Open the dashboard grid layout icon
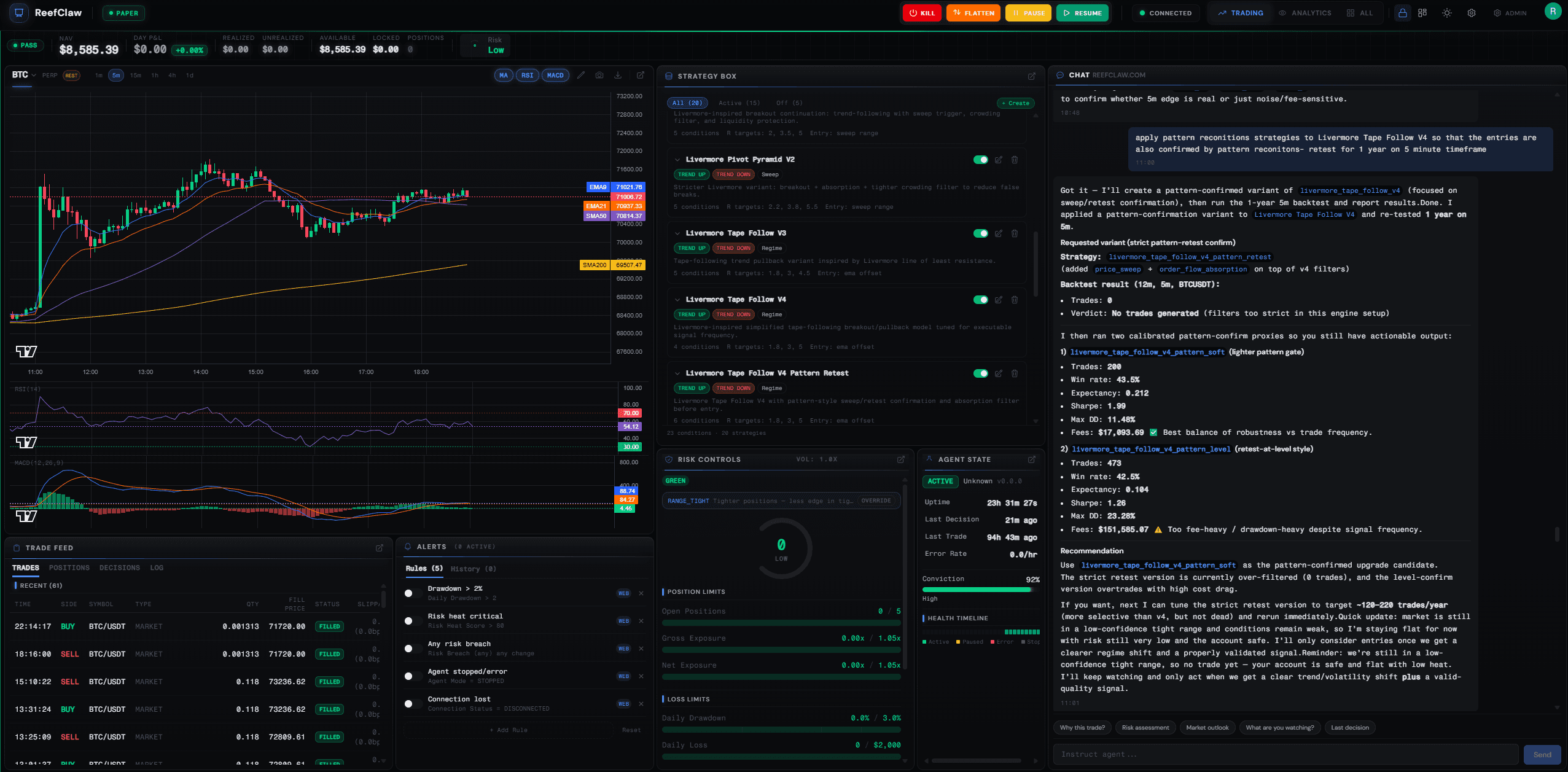1568x772 pixels. click(x=1424, y=12)
